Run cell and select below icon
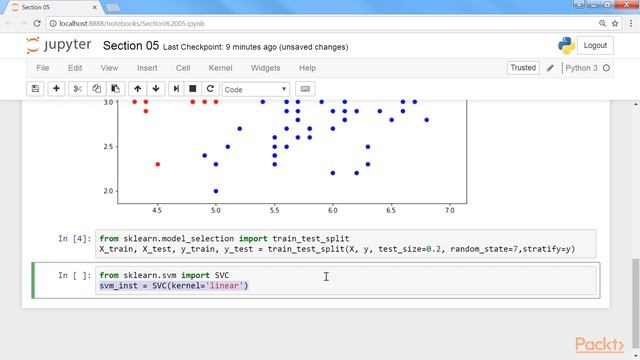 [x=176, y=89]
